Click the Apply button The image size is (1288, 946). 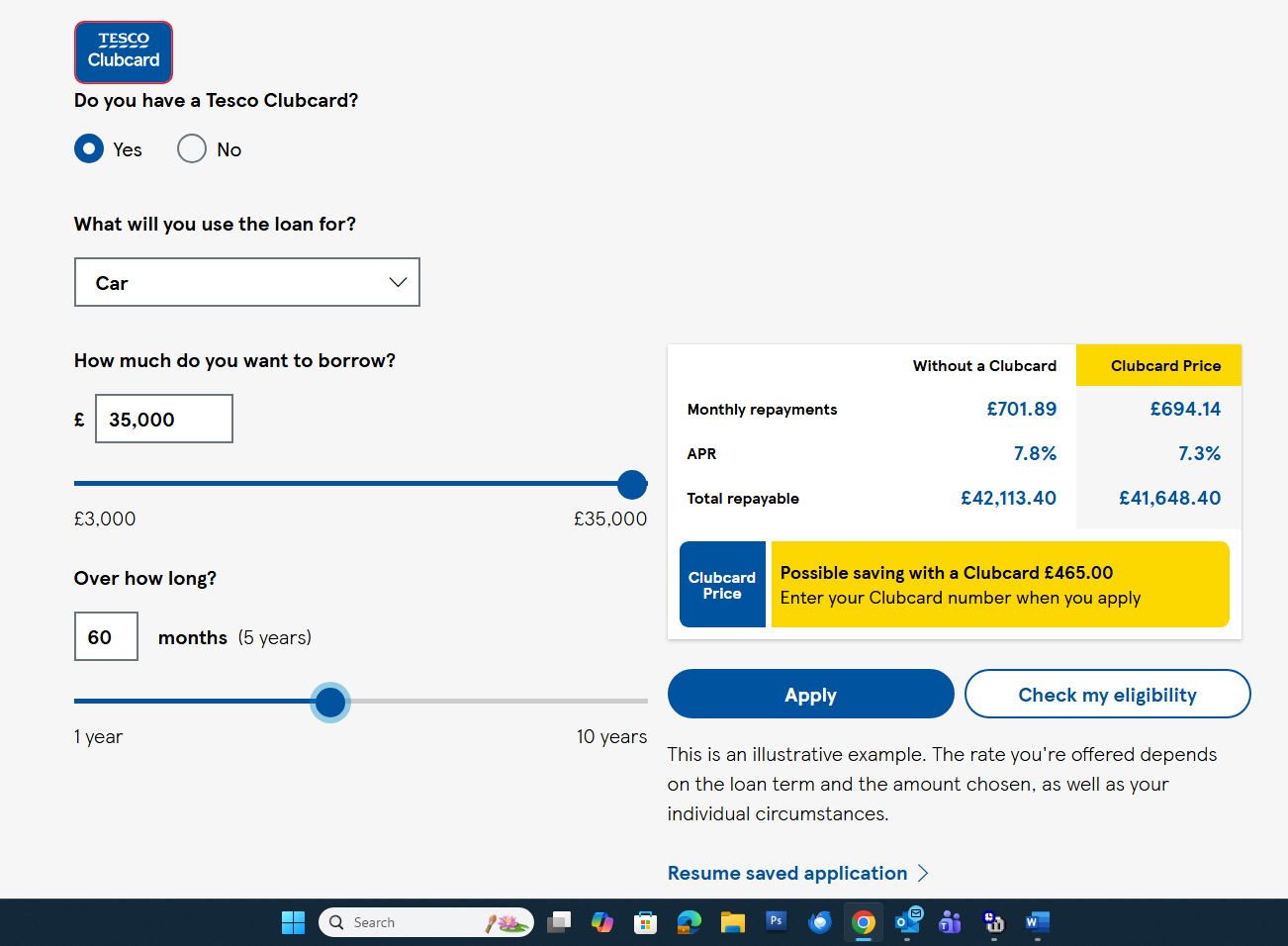(810, 695)
